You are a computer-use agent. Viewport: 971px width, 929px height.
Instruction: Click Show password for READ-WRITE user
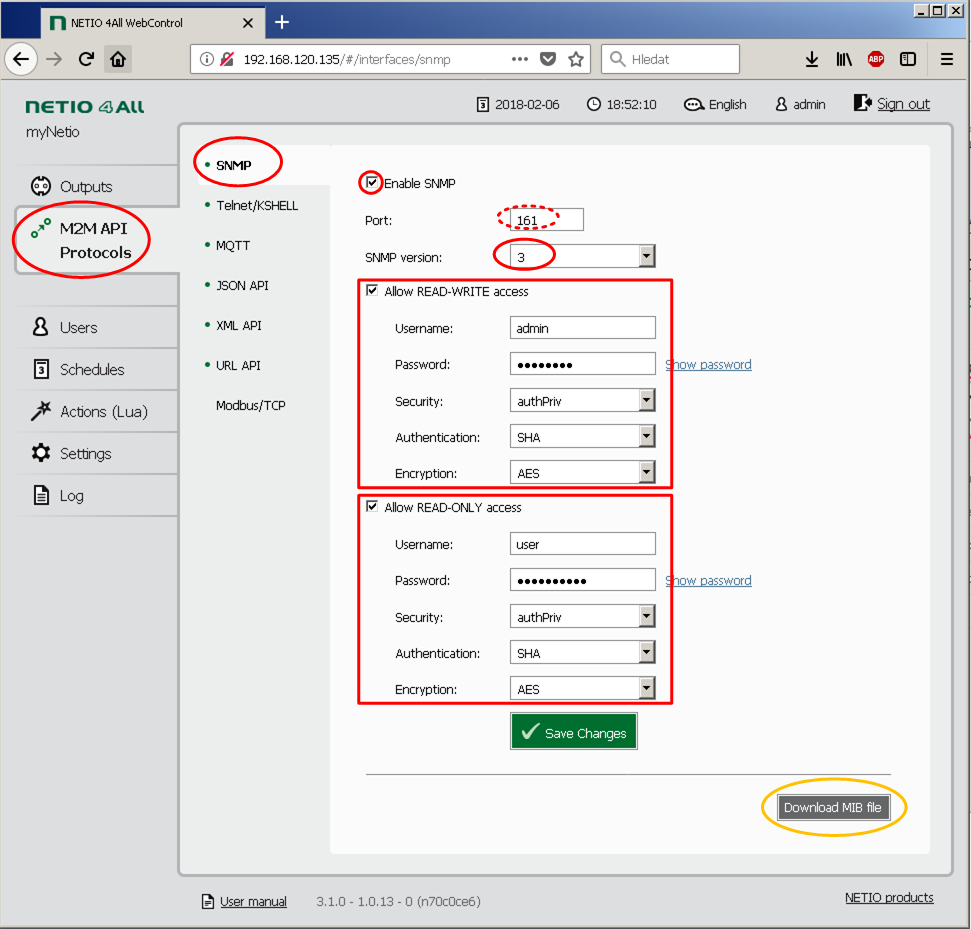point(708,365)
